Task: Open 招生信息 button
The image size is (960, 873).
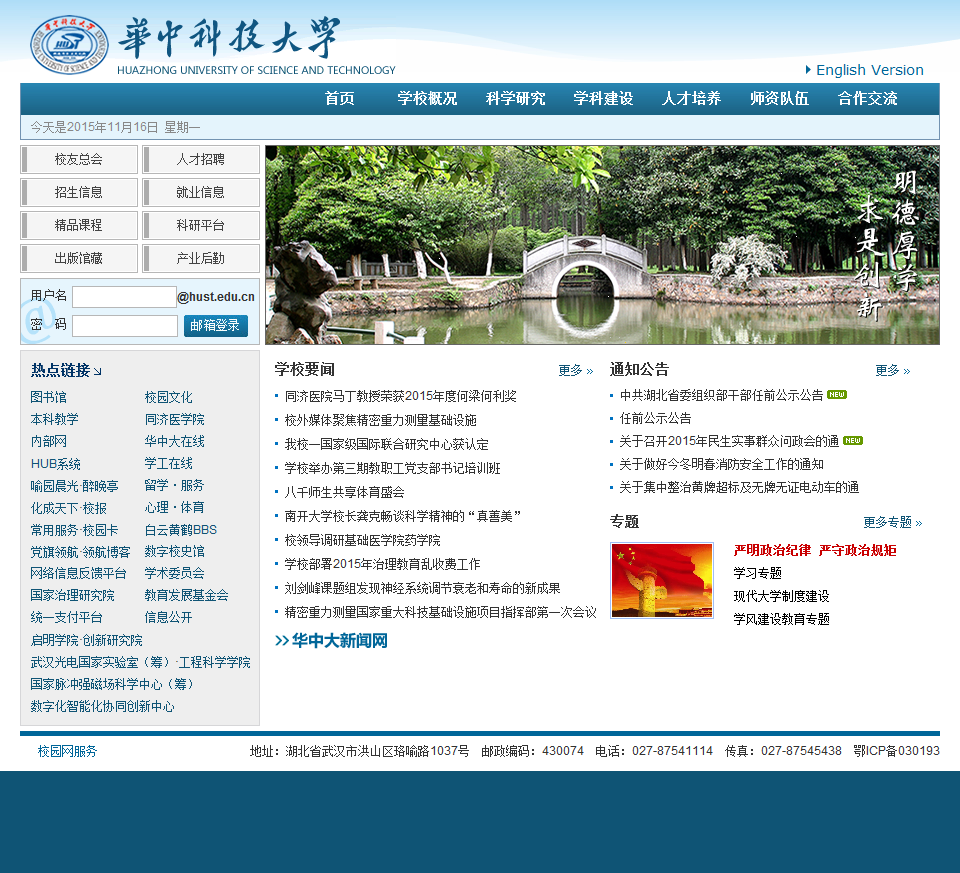Action: click(x=79, y=193)
